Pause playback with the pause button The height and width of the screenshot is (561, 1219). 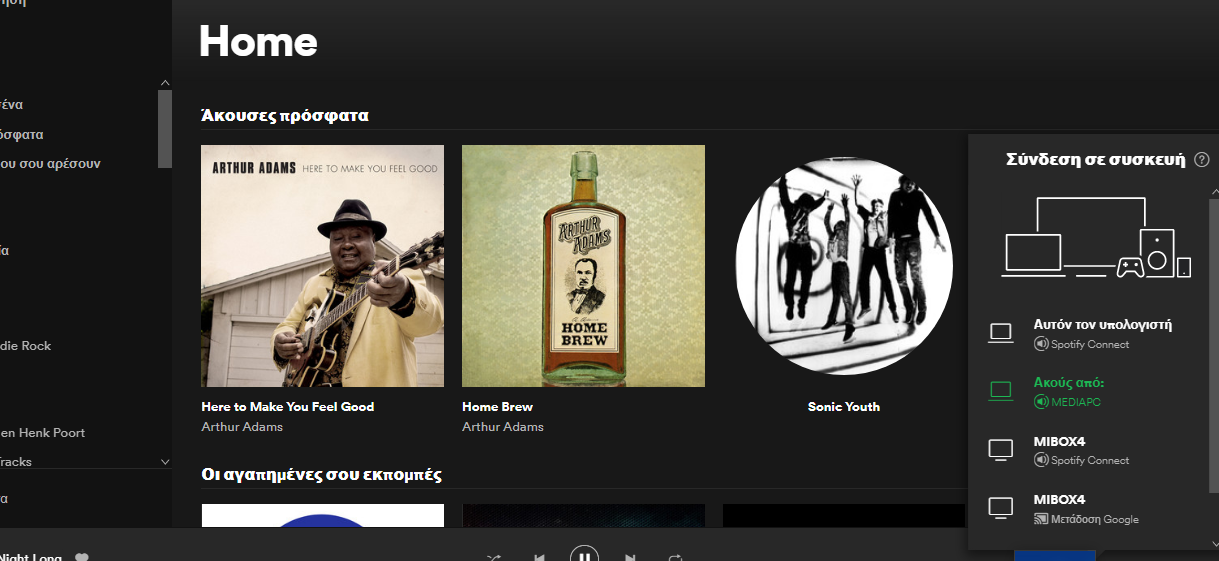point(585,554)
